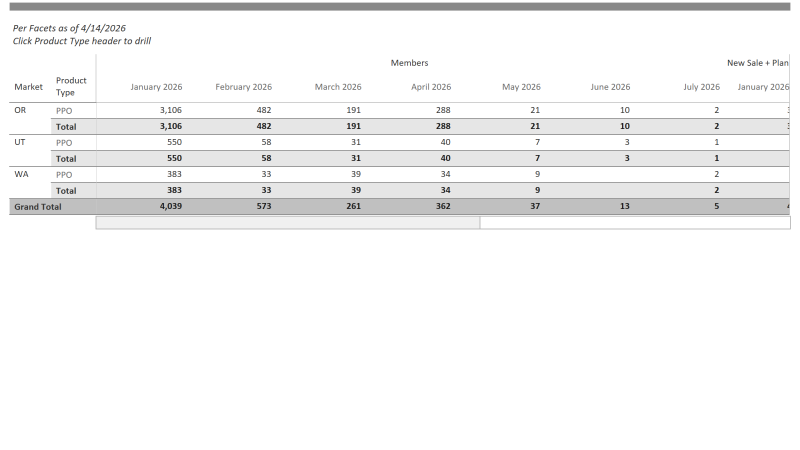
Task: Click the July 2026 column header
Action: pyautogui.click(x=701, y=87)
